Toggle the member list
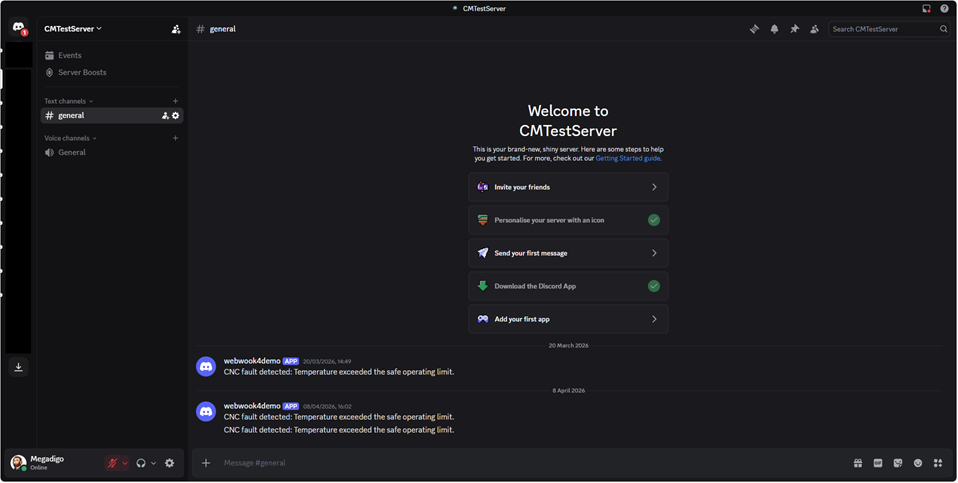The width and height of the screenshot is (958, 483). click(x=814, y=29)
